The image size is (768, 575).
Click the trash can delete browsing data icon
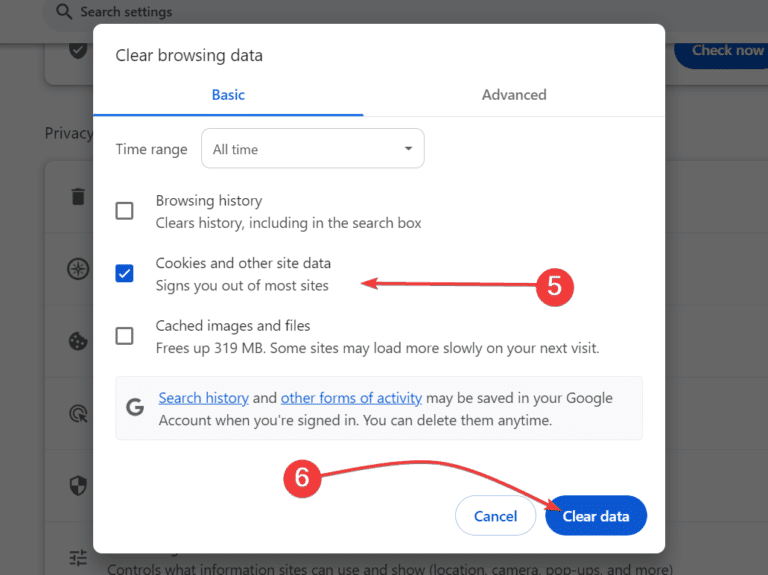[x=78, y=196]
